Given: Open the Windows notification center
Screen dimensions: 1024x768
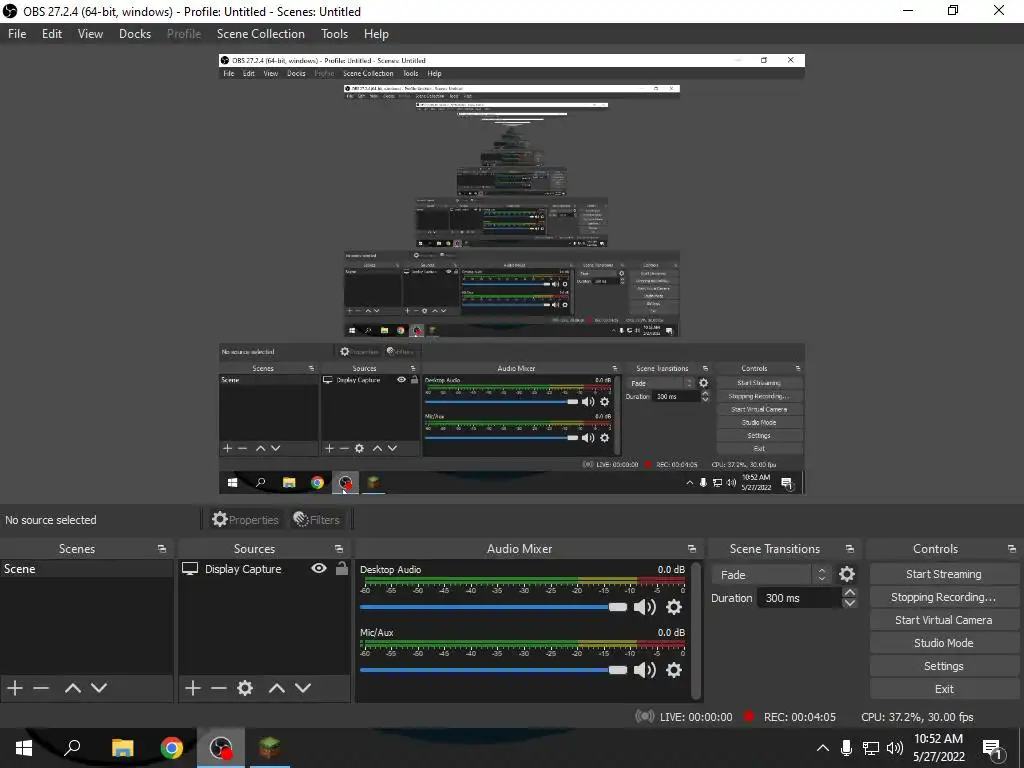Looking at the screenshot, I should coord(993,748).
